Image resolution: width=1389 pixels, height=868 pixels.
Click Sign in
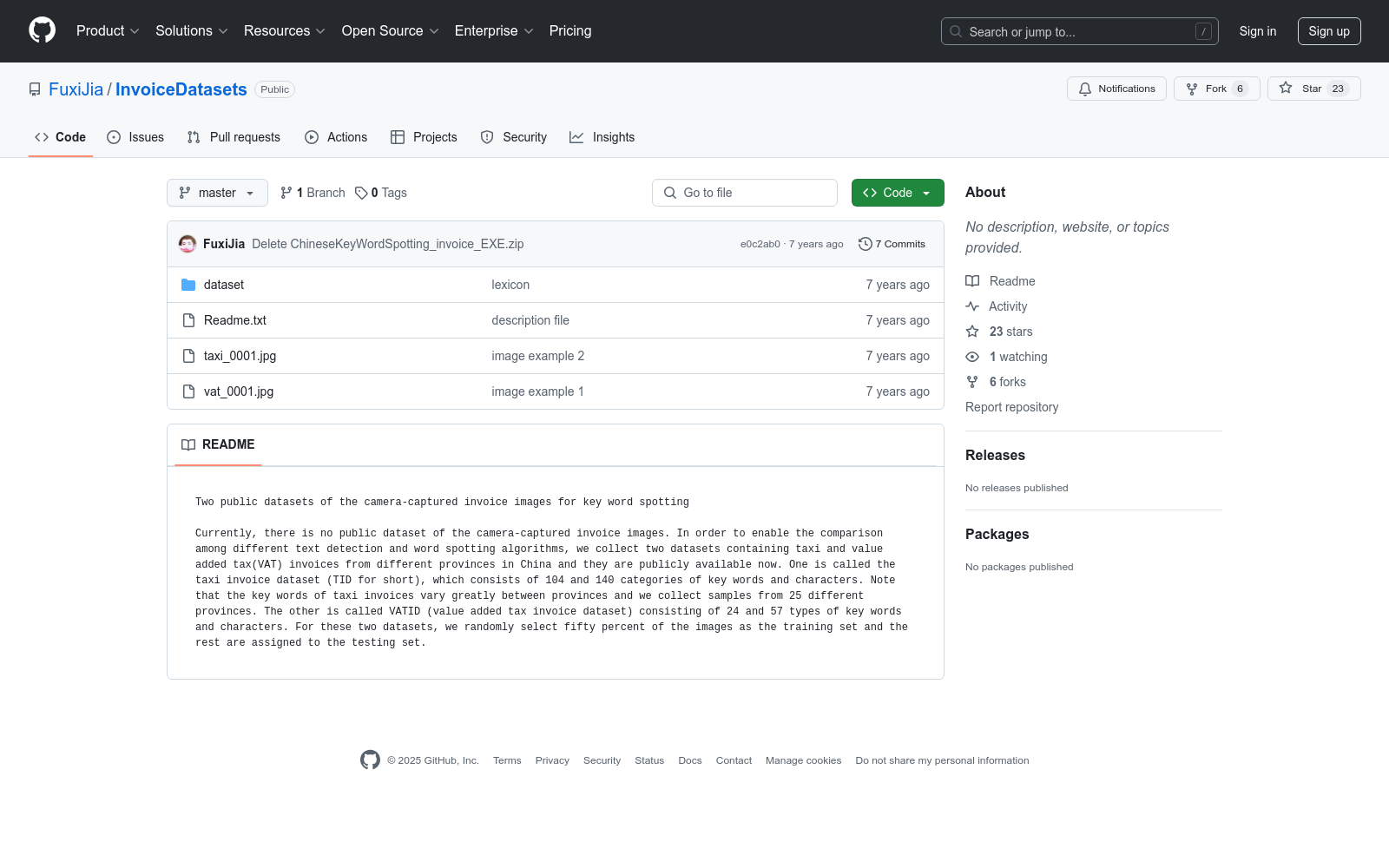[1258, 31]
